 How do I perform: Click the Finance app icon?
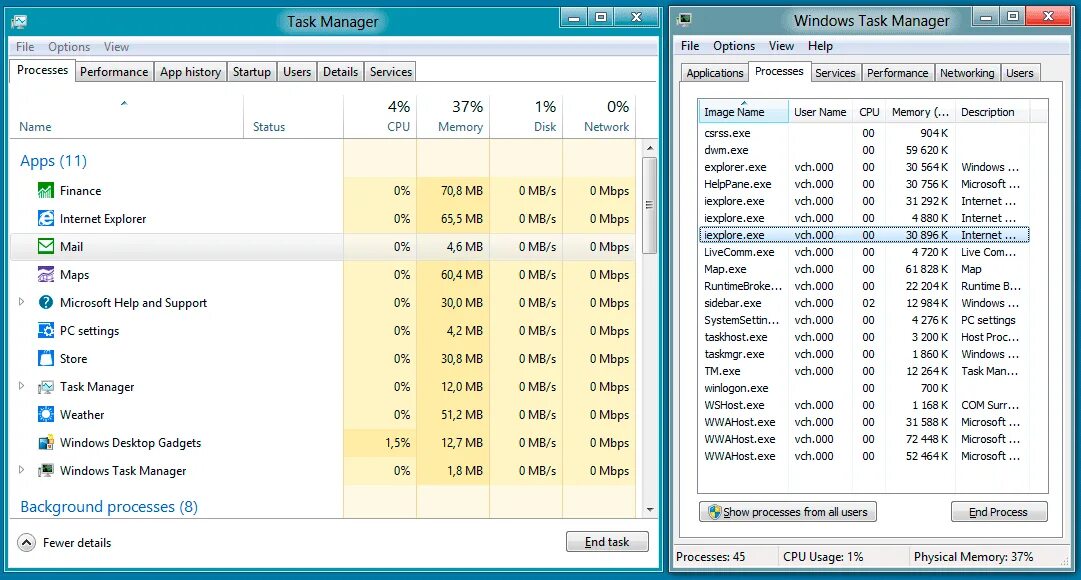click(46, 190)
